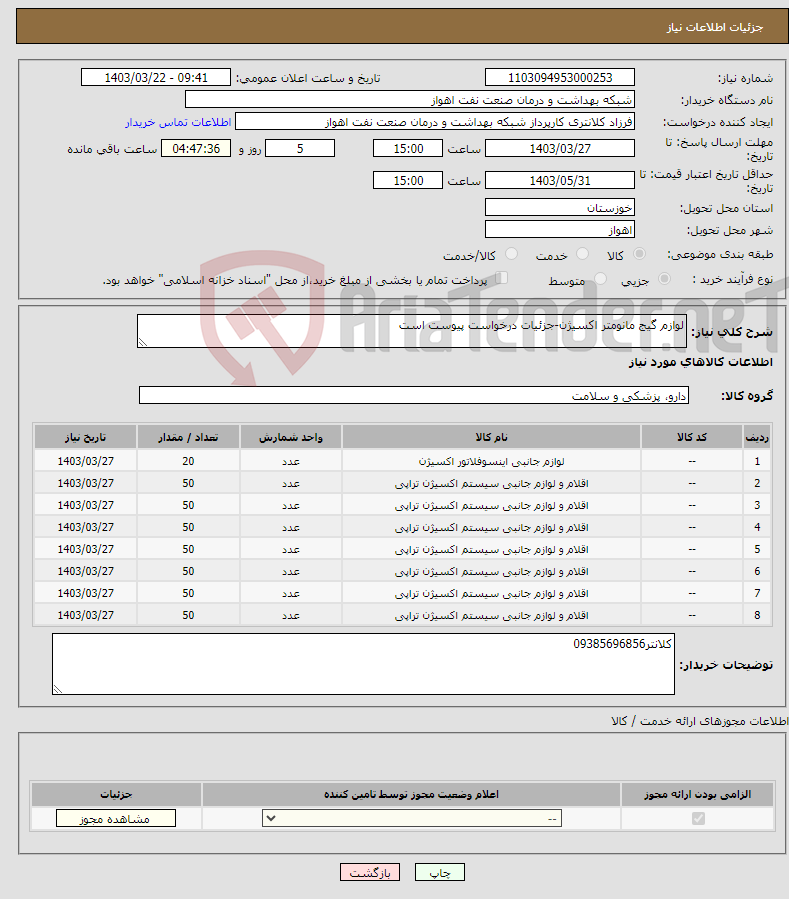This screenshot has width=789, height=899.
Task: Open the license status dropdown
Action: pos(412,819)
